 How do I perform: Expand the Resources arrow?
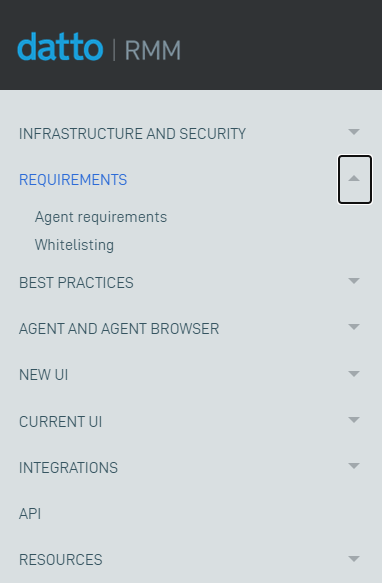354,558
